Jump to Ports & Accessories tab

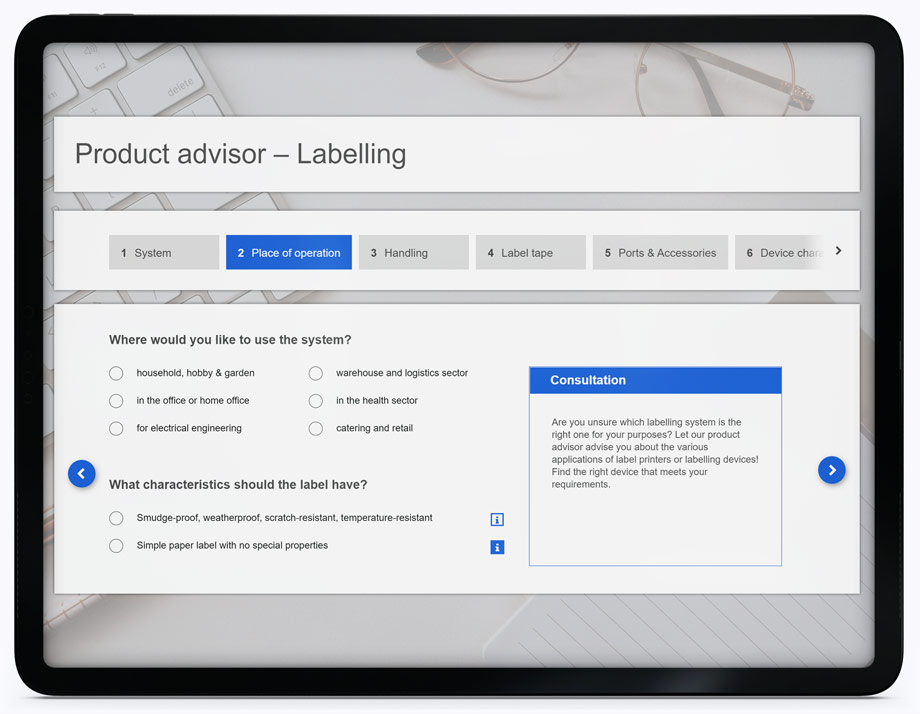660,253
